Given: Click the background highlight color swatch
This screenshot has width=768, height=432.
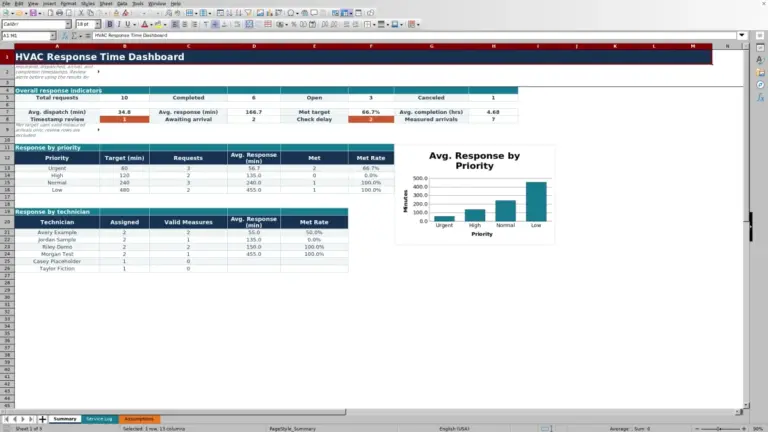Looking at the screenshot, I should [158, 24].
